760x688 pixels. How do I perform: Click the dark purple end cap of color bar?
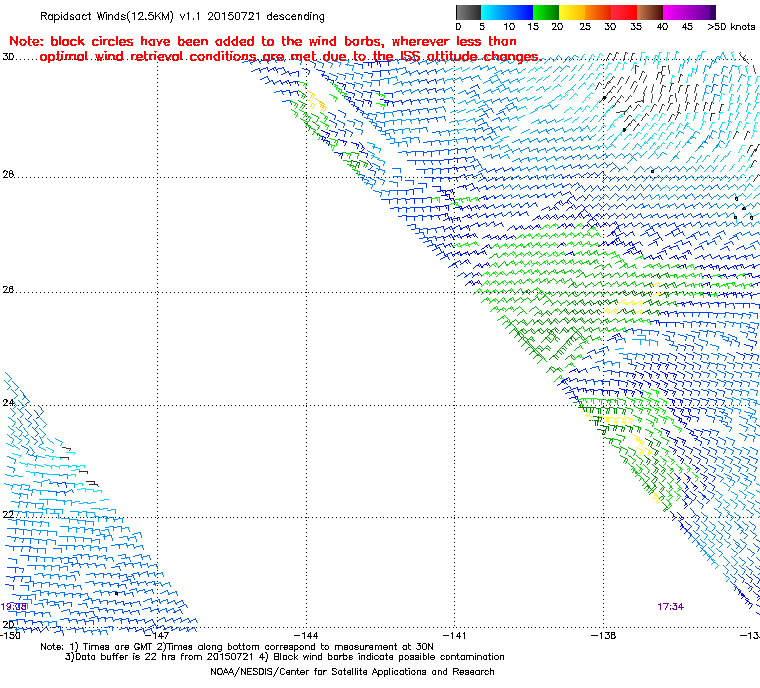[713, 12]
